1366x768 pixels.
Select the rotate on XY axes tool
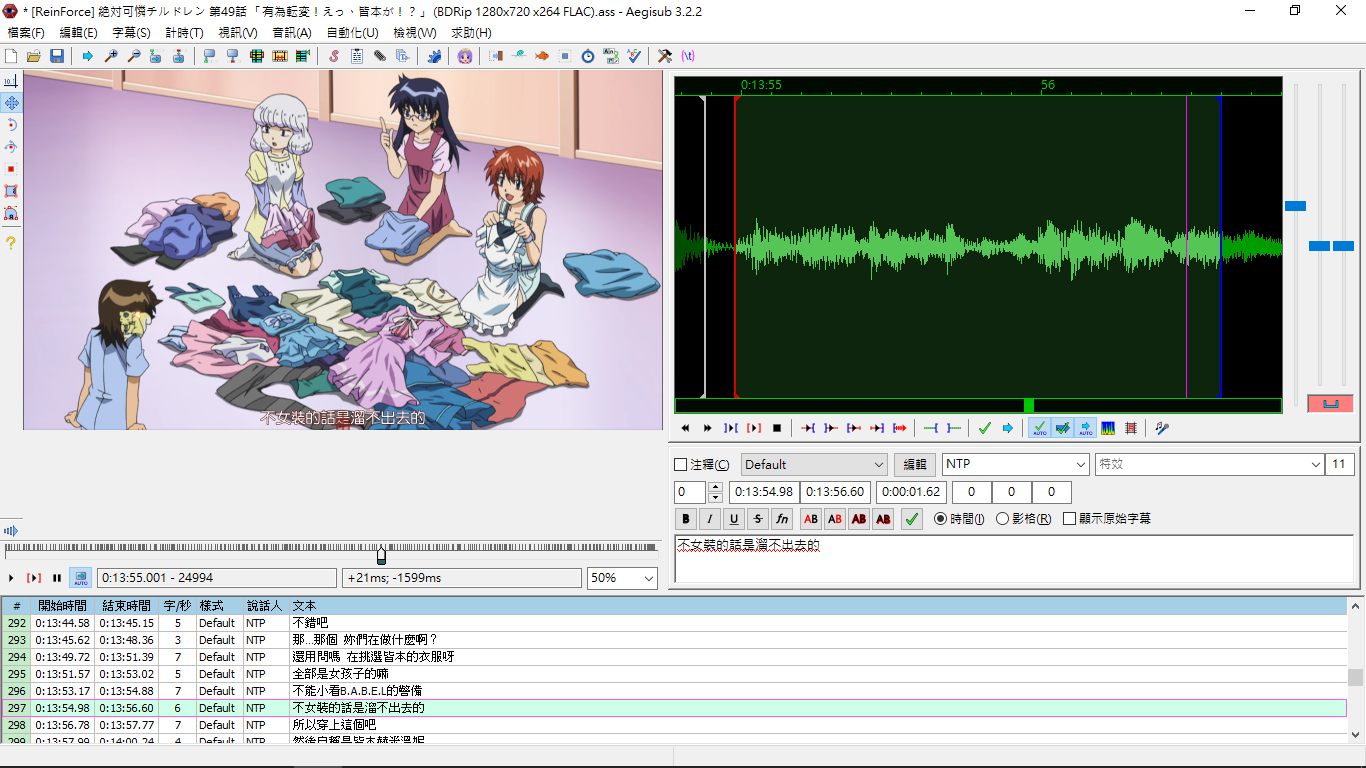coord(11,147)
